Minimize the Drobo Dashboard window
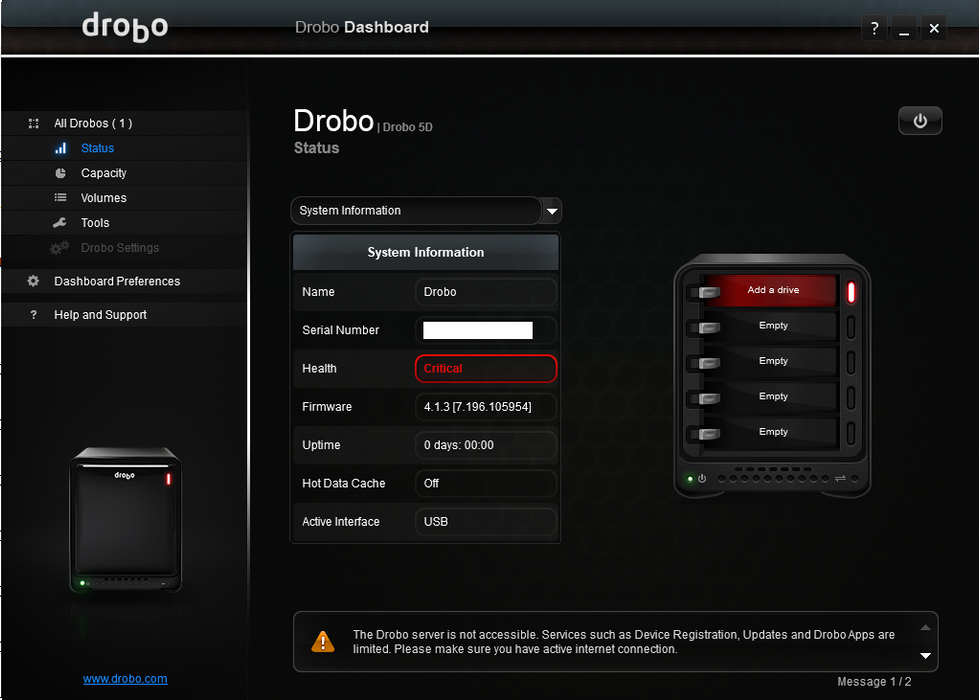Image resolution: width=979 pixels, height=700 pixels. pos(903,28)
